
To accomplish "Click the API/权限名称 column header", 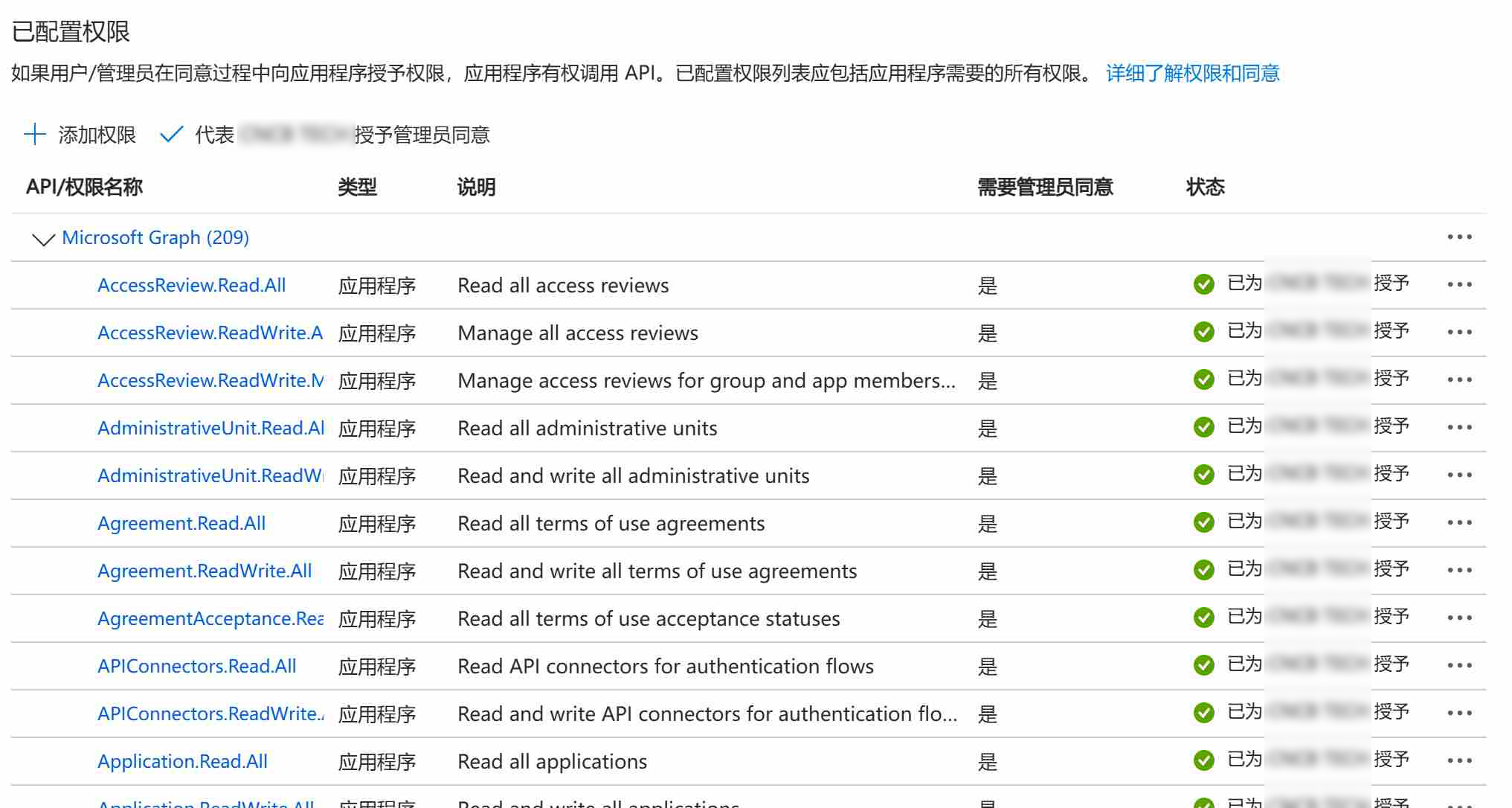I will coord(84,187).
